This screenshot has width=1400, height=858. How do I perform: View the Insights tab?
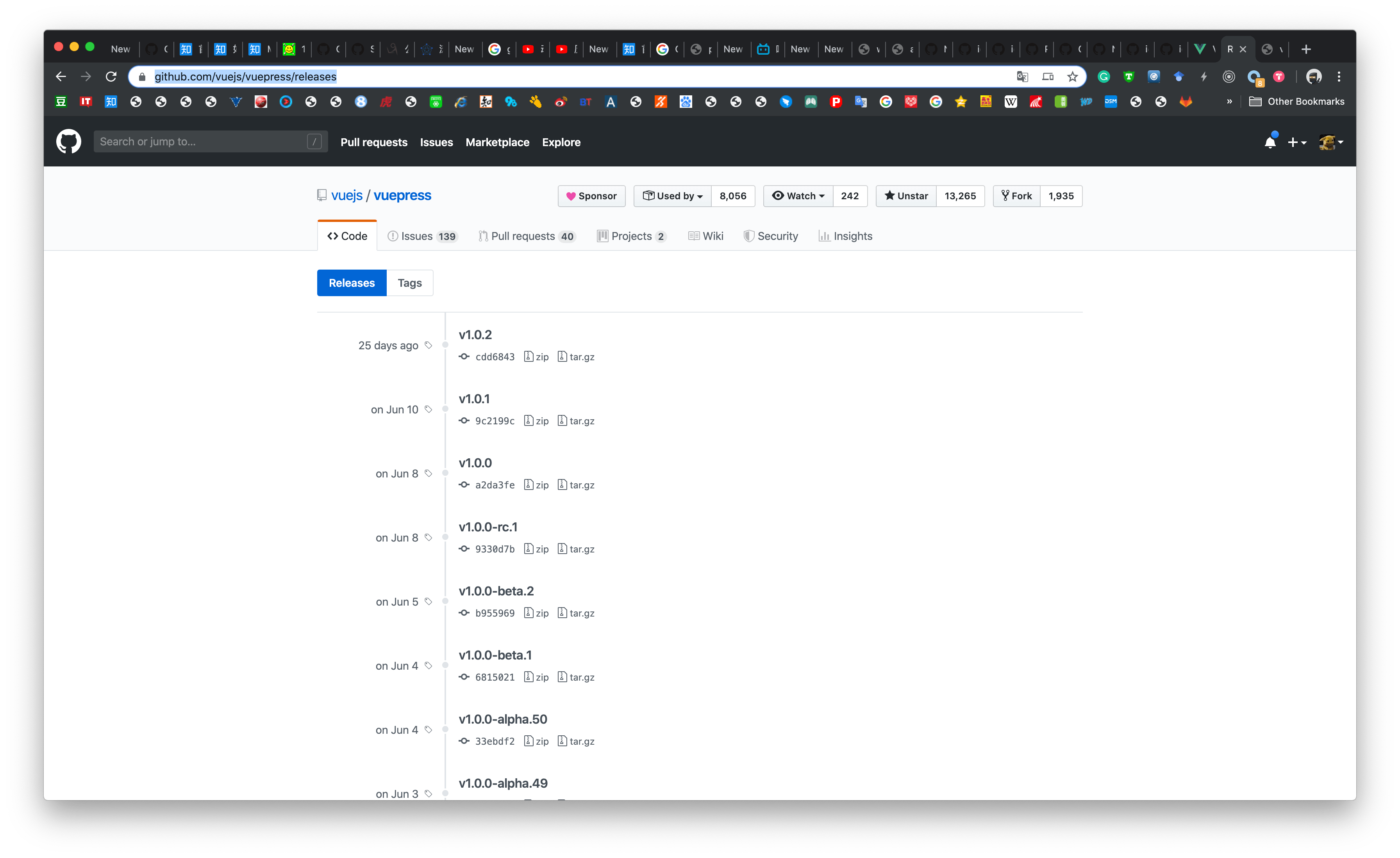(x=845, y=236)
